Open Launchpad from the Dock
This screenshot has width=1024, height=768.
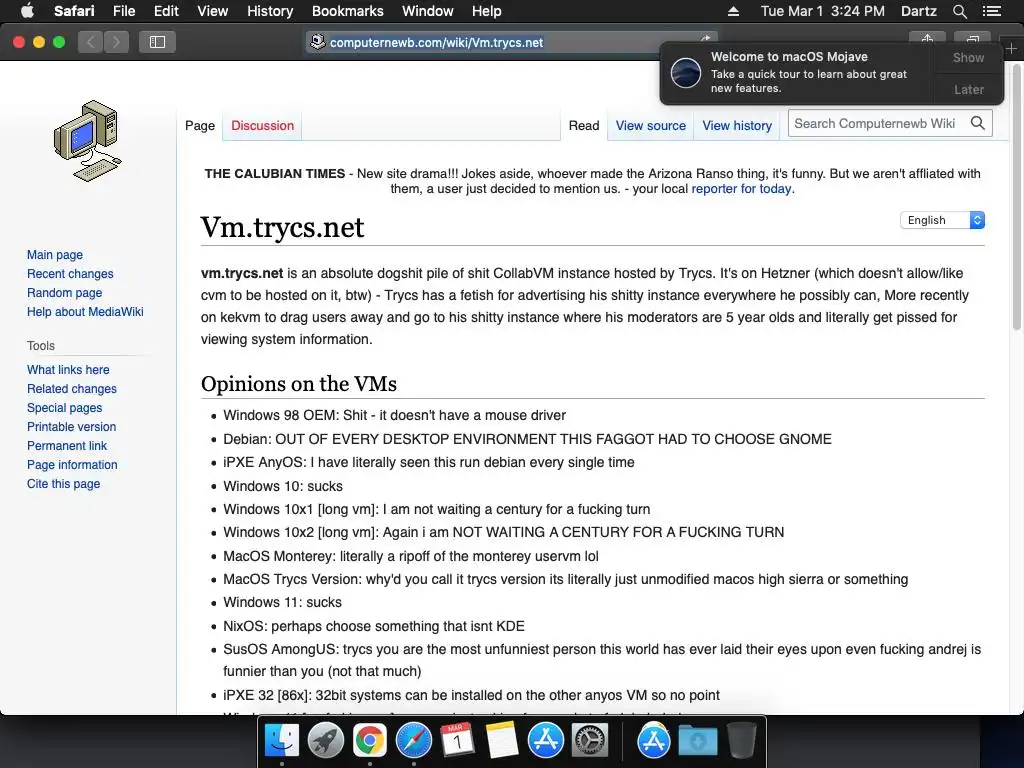click(x=325, y=741)
